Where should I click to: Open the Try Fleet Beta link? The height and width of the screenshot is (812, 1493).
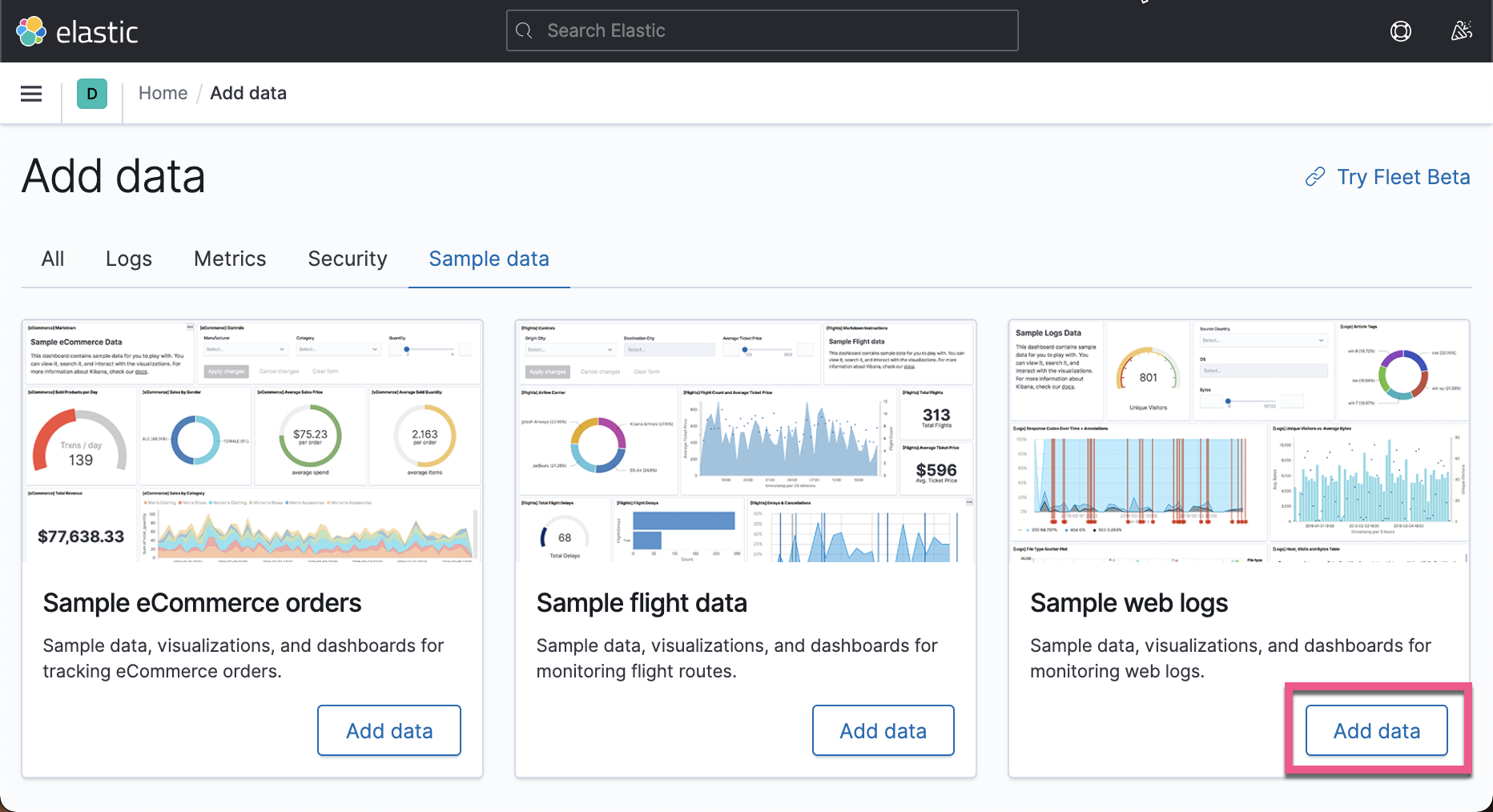[1403, 176]
